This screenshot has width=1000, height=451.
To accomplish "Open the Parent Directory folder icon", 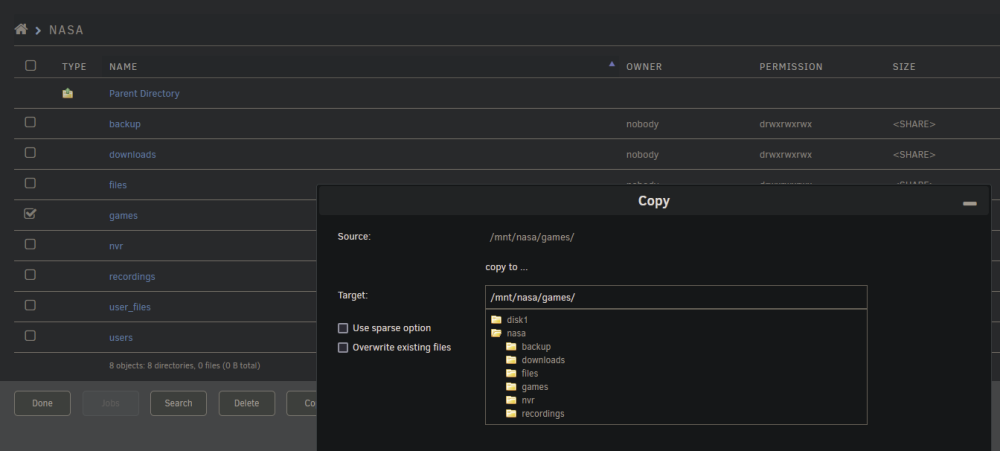I will 68,93.
